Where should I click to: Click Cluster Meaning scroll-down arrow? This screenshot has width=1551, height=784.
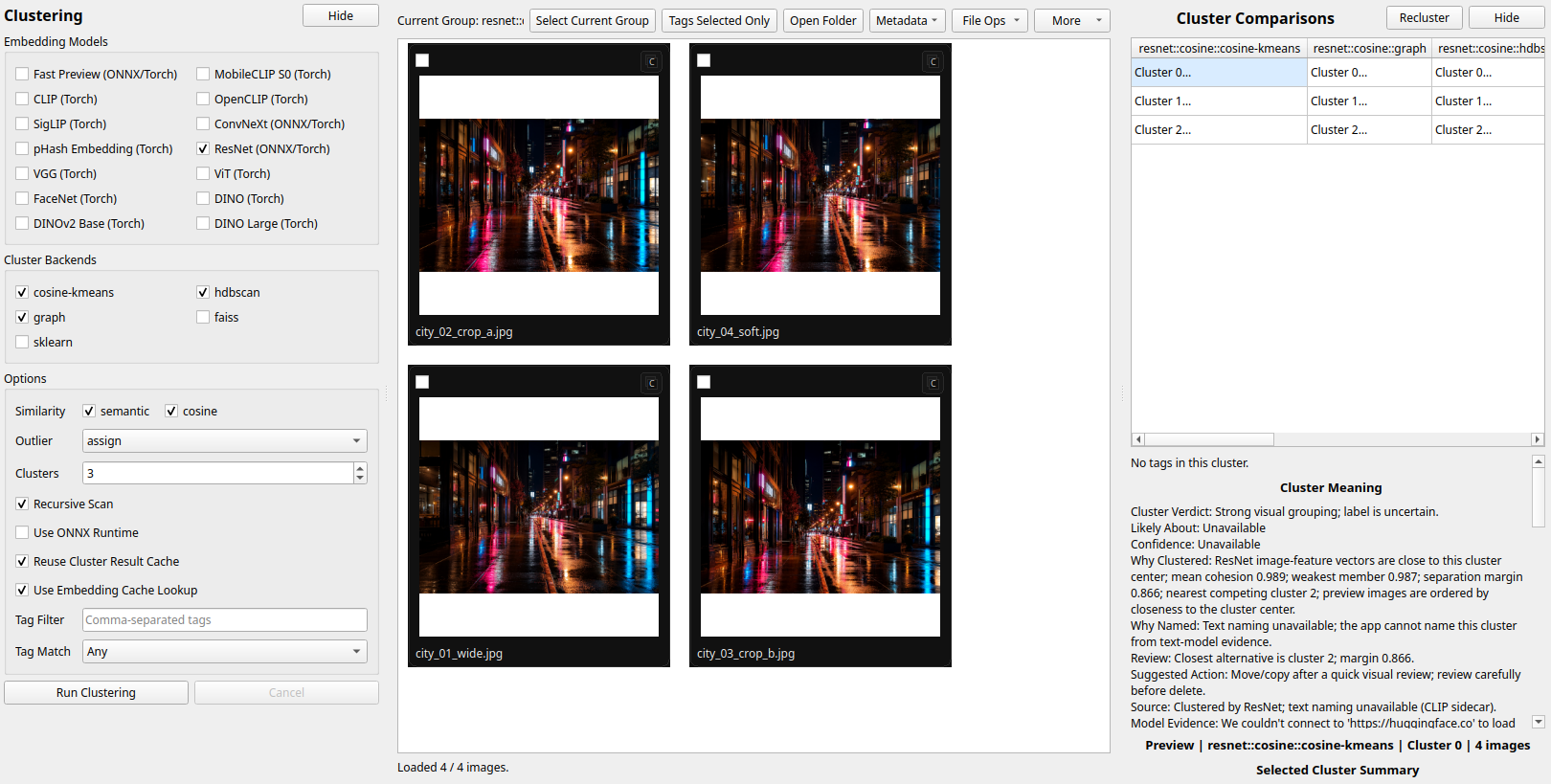[1539, 723]
